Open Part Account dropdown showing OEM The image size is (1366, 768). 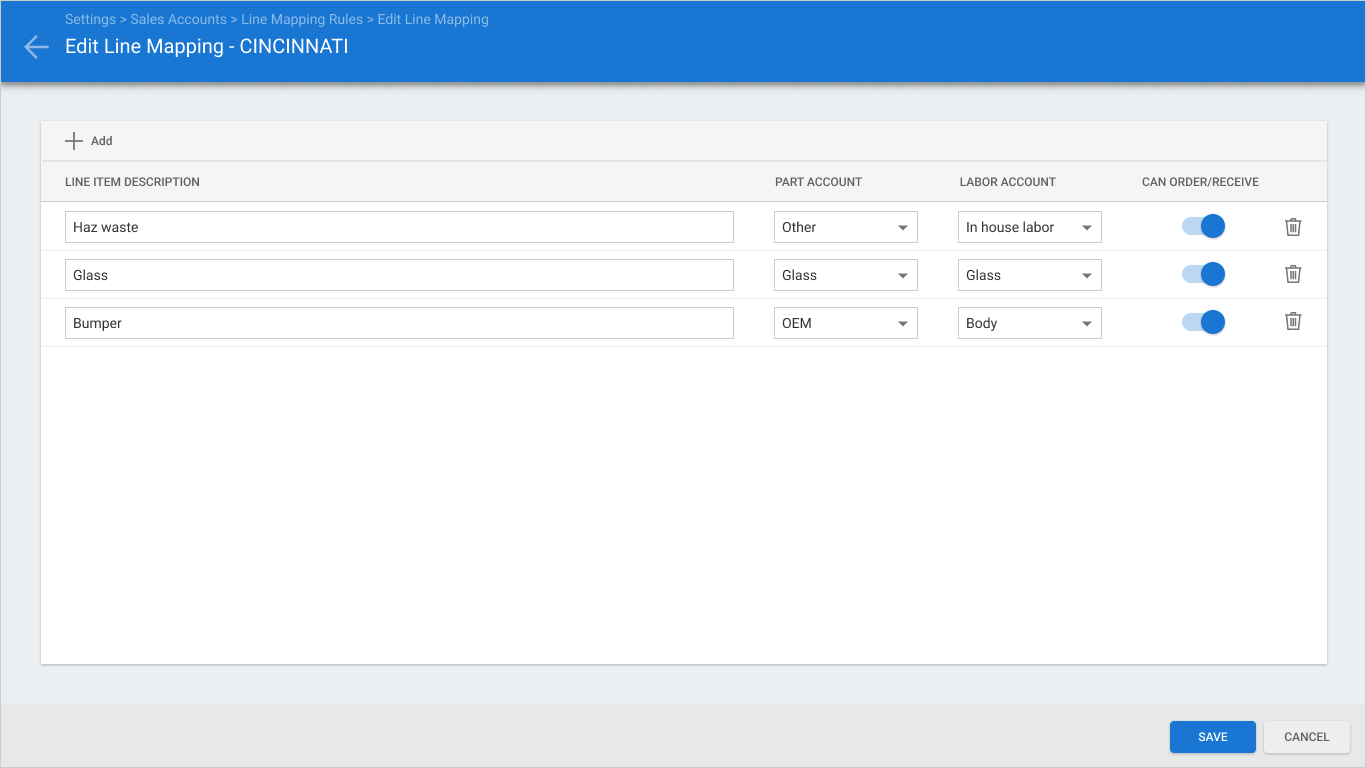(x=846, y=323)
